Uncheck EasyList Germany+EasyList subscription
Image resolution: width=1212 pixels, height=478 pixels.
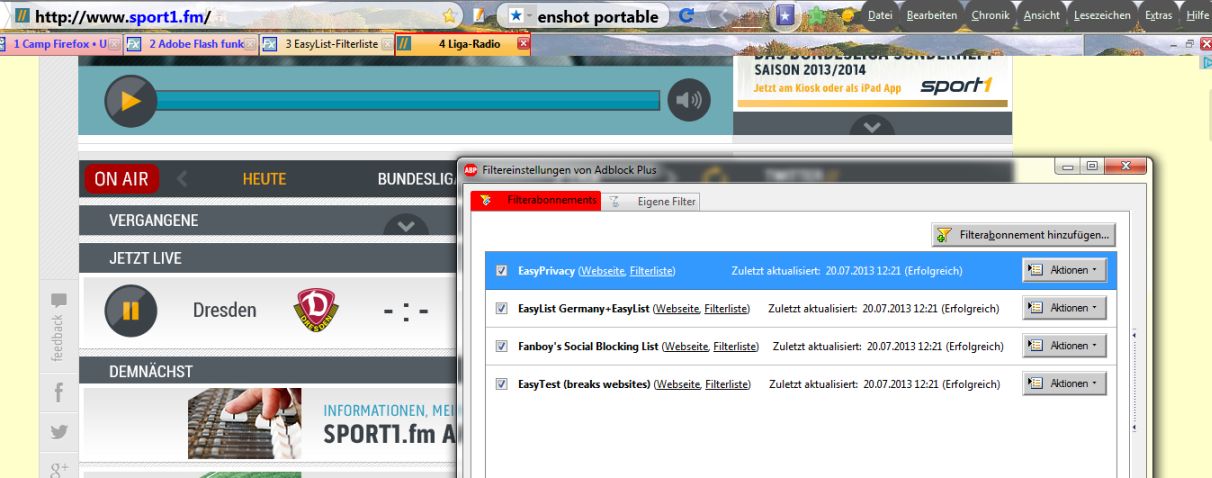tap(502, 308)
